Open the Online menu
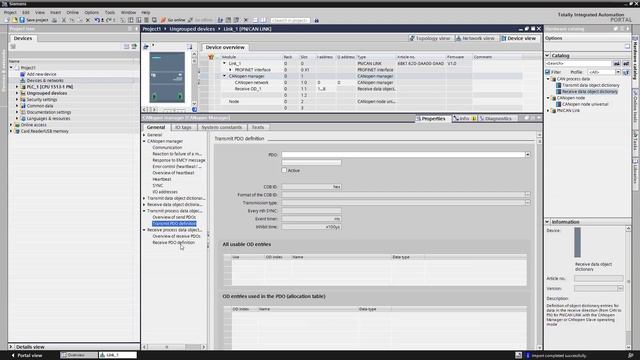The image size is (640, 360). tap(72, 12)
